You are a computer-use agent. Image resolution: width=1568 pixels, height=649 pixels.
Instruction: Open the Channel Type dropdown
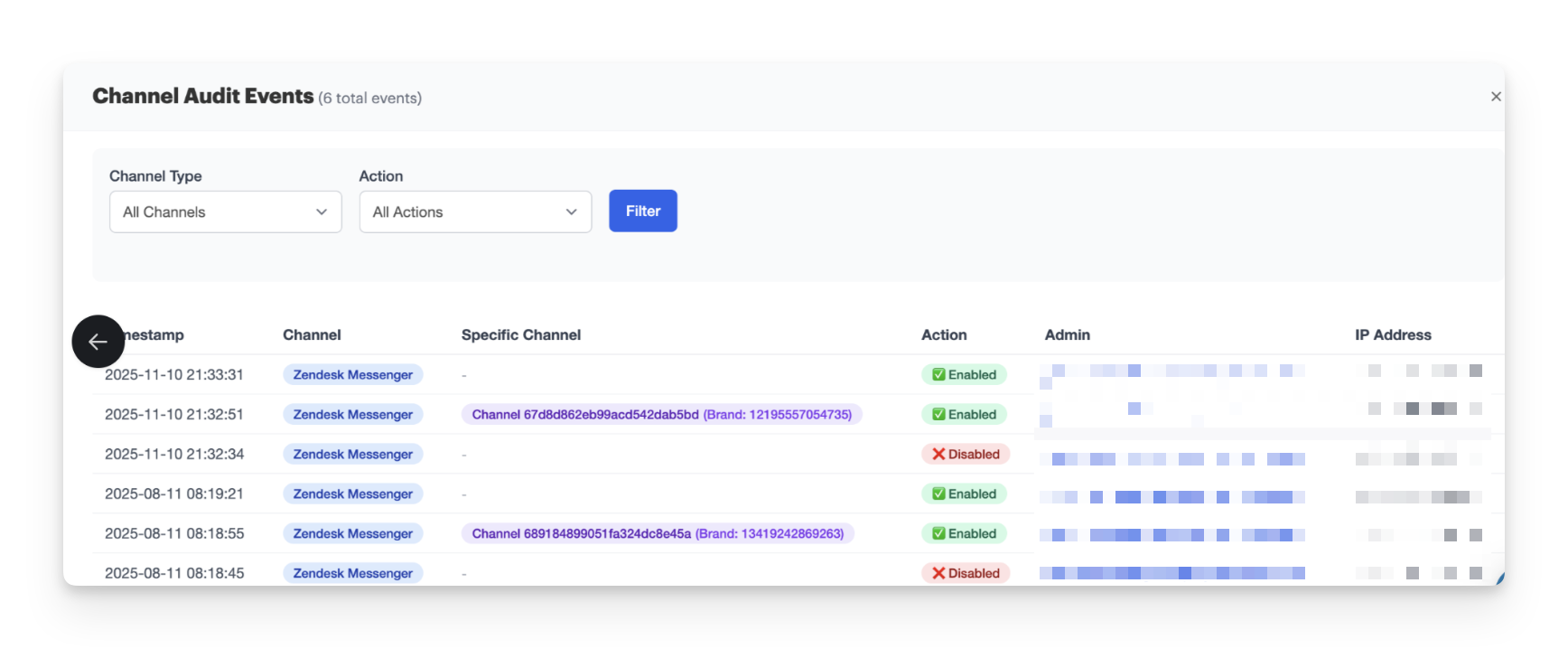(225, 212)
